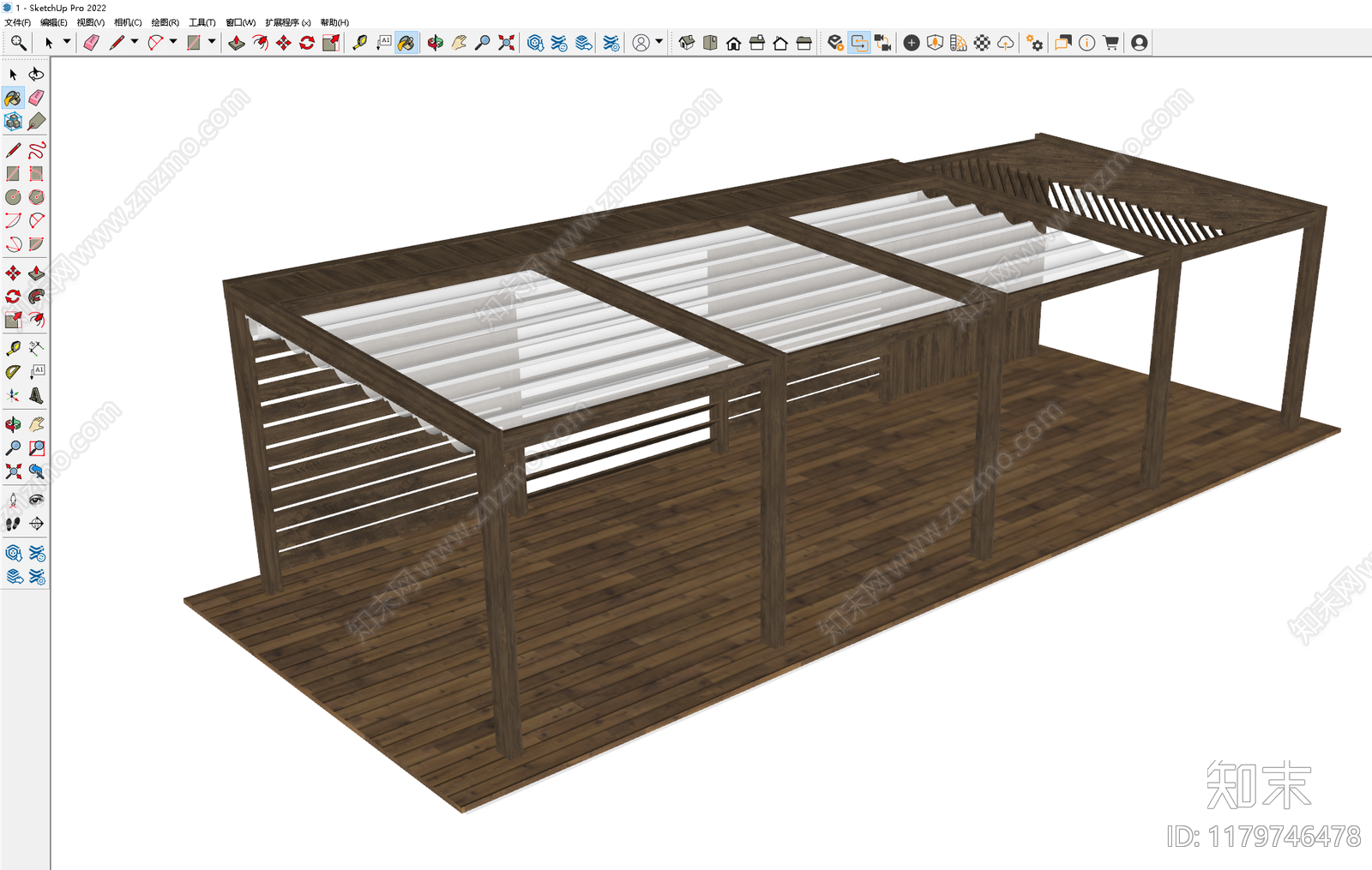Toggle the Paint Bucket in the left palette
The image size is (1372, 870).
coord(13,98)
